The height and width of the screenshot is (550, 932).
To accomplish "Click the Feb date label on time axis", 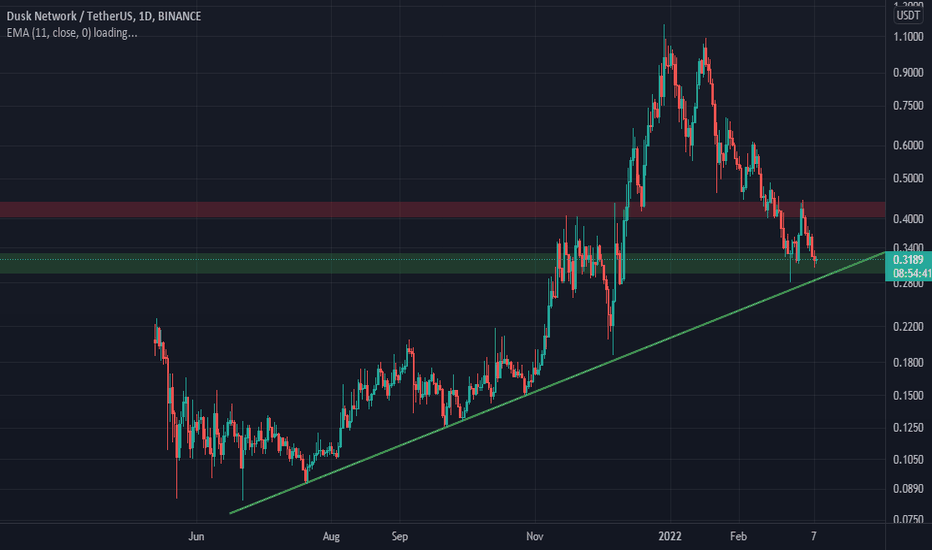I will click(738, 536).
